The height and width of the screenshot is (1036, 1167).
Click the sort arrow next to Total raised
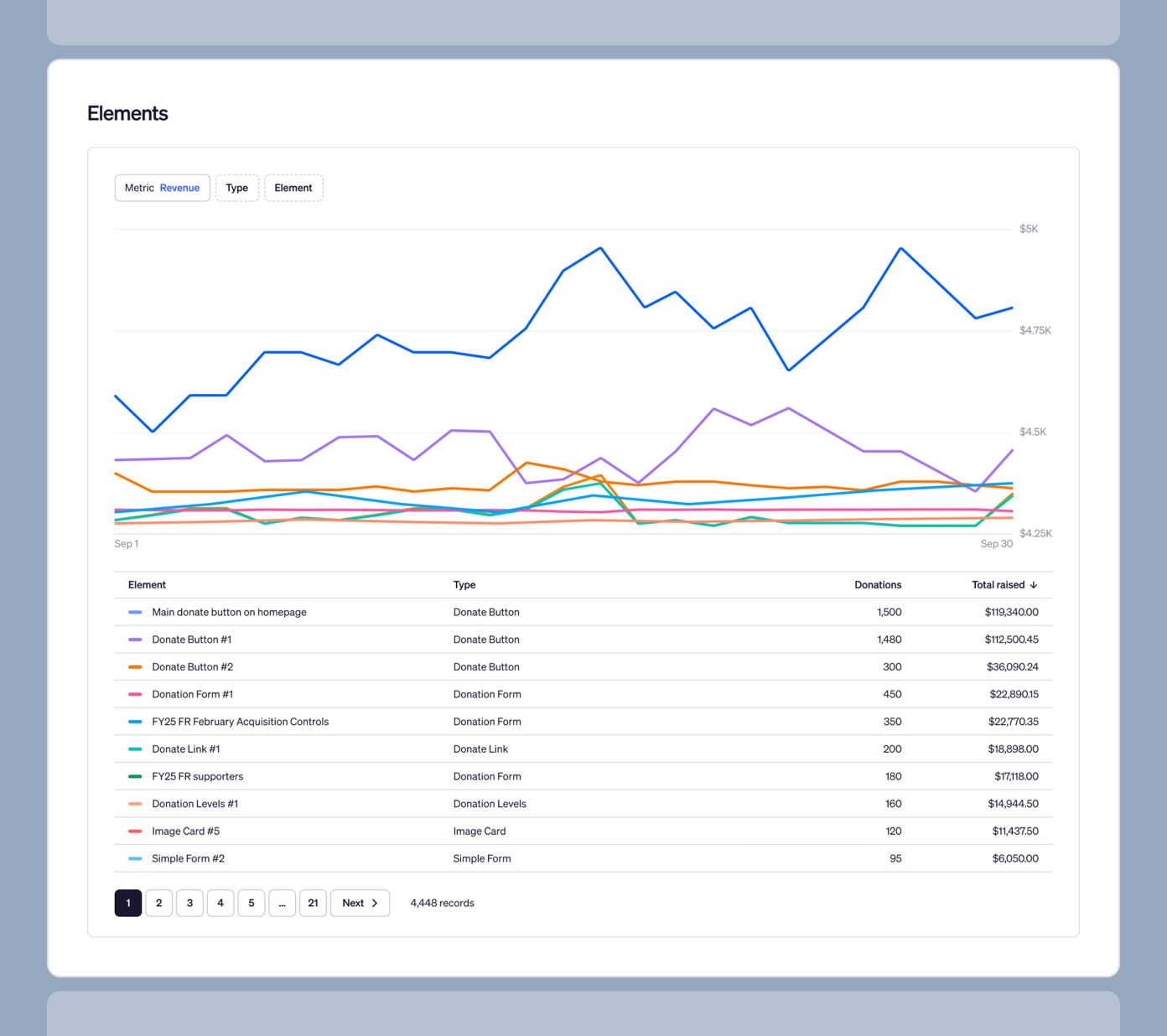[1033, 585]
